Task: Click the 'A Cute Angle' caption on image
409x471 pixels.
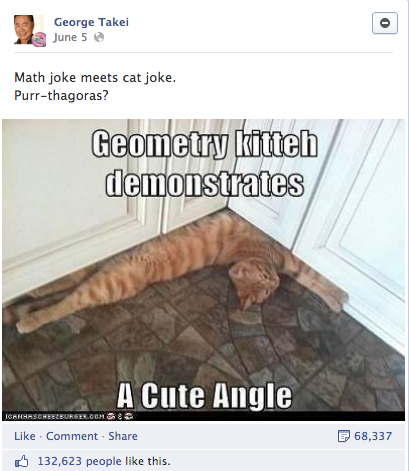Action: coord(204,395)
